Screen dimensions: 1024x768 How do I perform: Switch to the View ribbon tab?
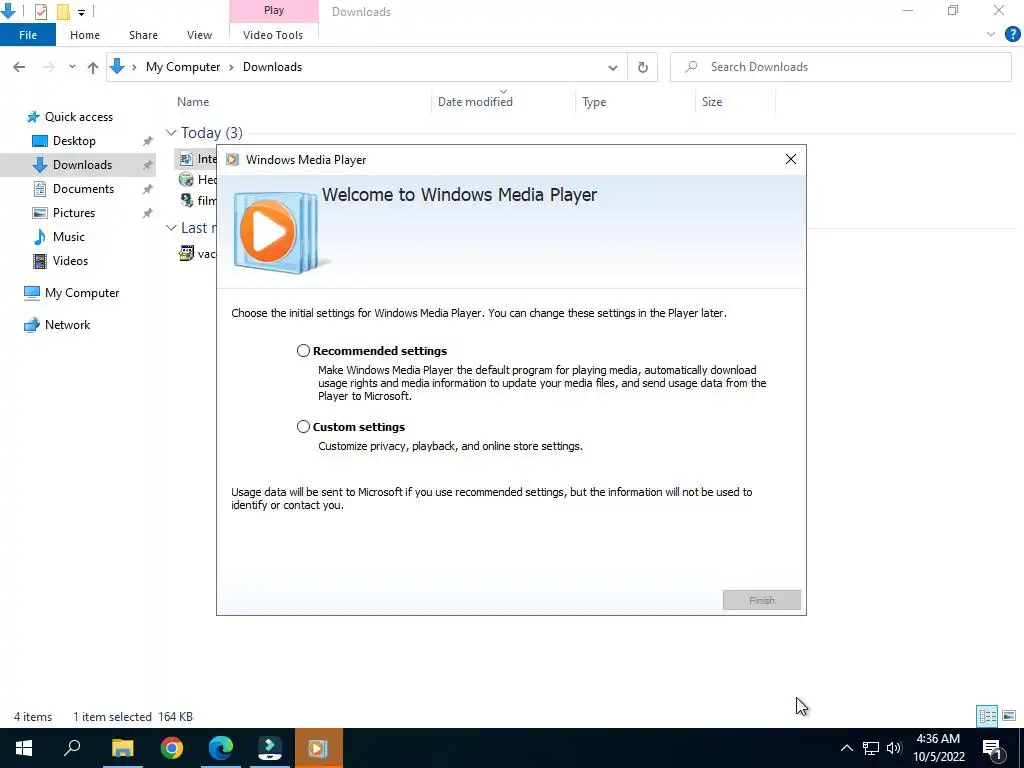pos(199,35)
